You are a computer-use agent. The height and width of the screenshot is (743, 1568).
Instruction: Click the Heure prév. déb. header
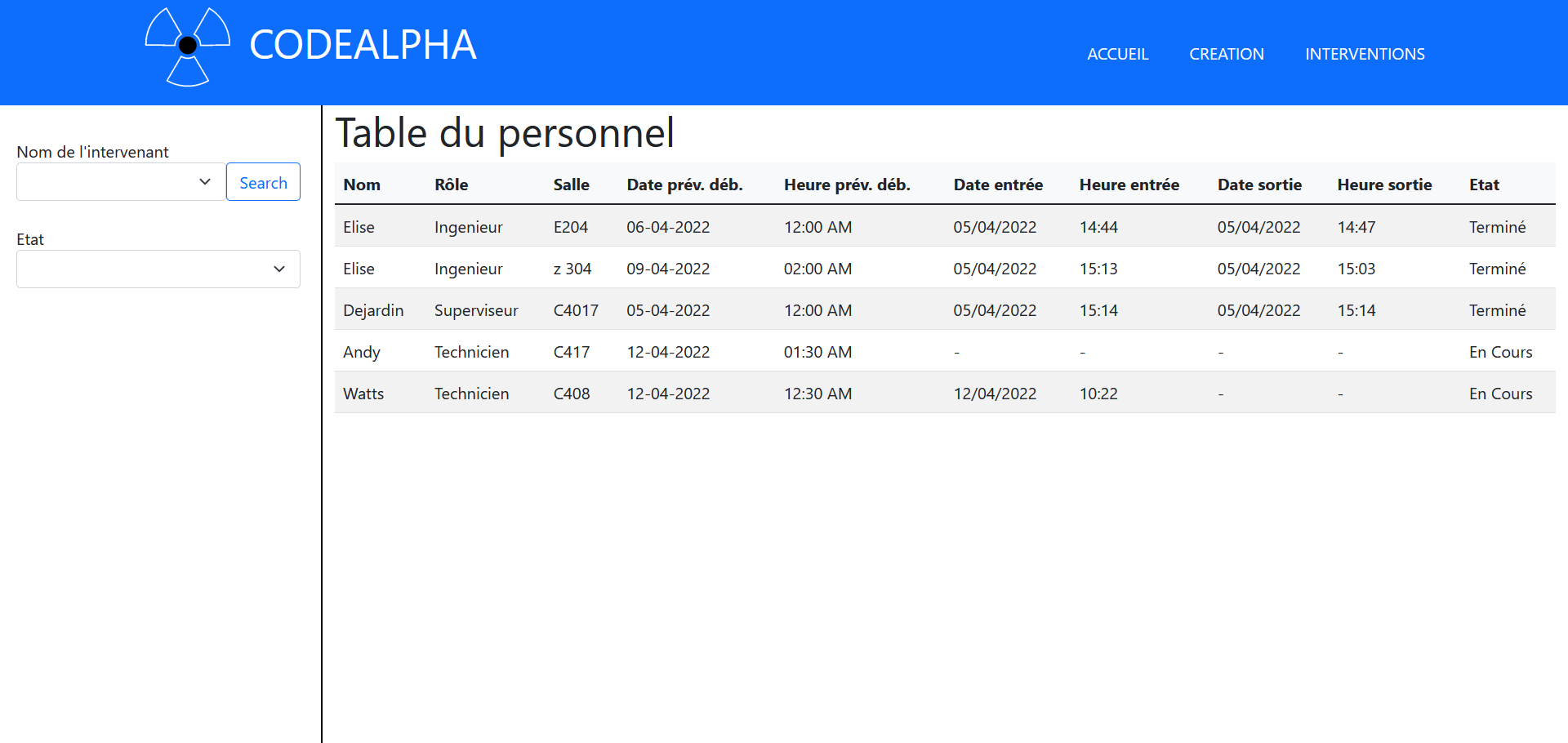pos(847,185)
